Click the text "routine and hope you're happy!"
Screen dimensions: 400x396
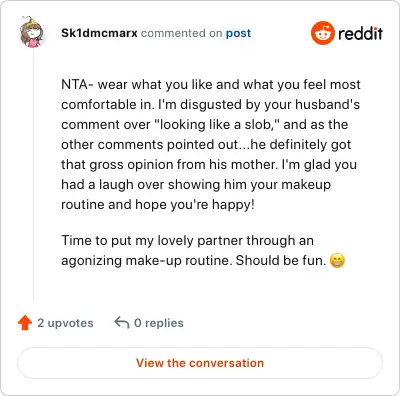pos(158,204)
